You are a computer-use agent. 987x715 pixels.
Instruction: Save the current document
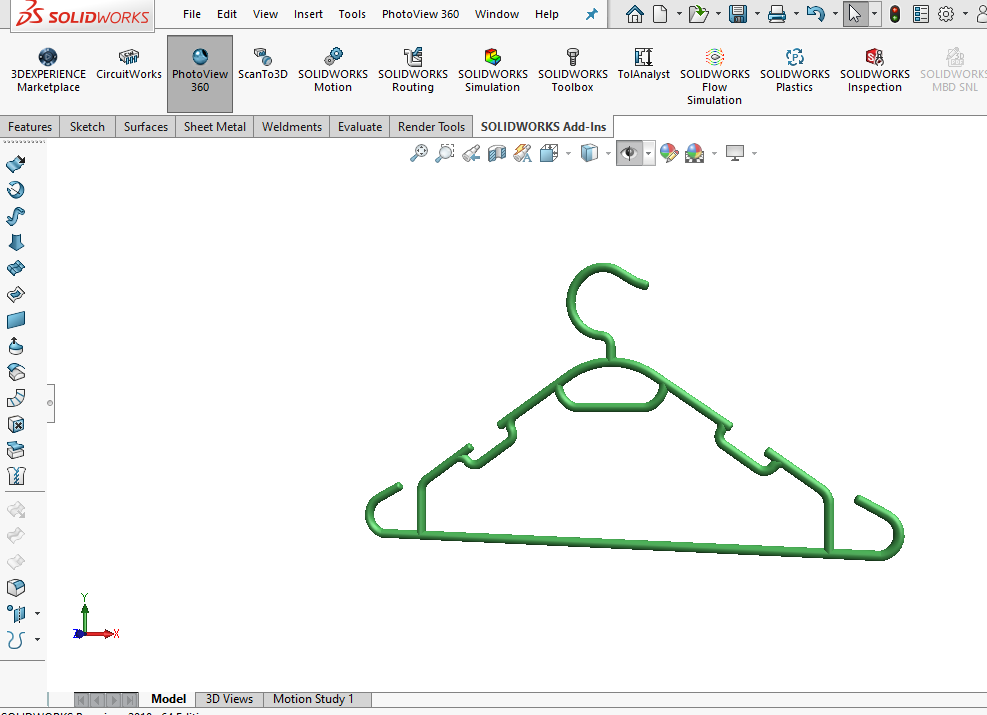[738, 14]
